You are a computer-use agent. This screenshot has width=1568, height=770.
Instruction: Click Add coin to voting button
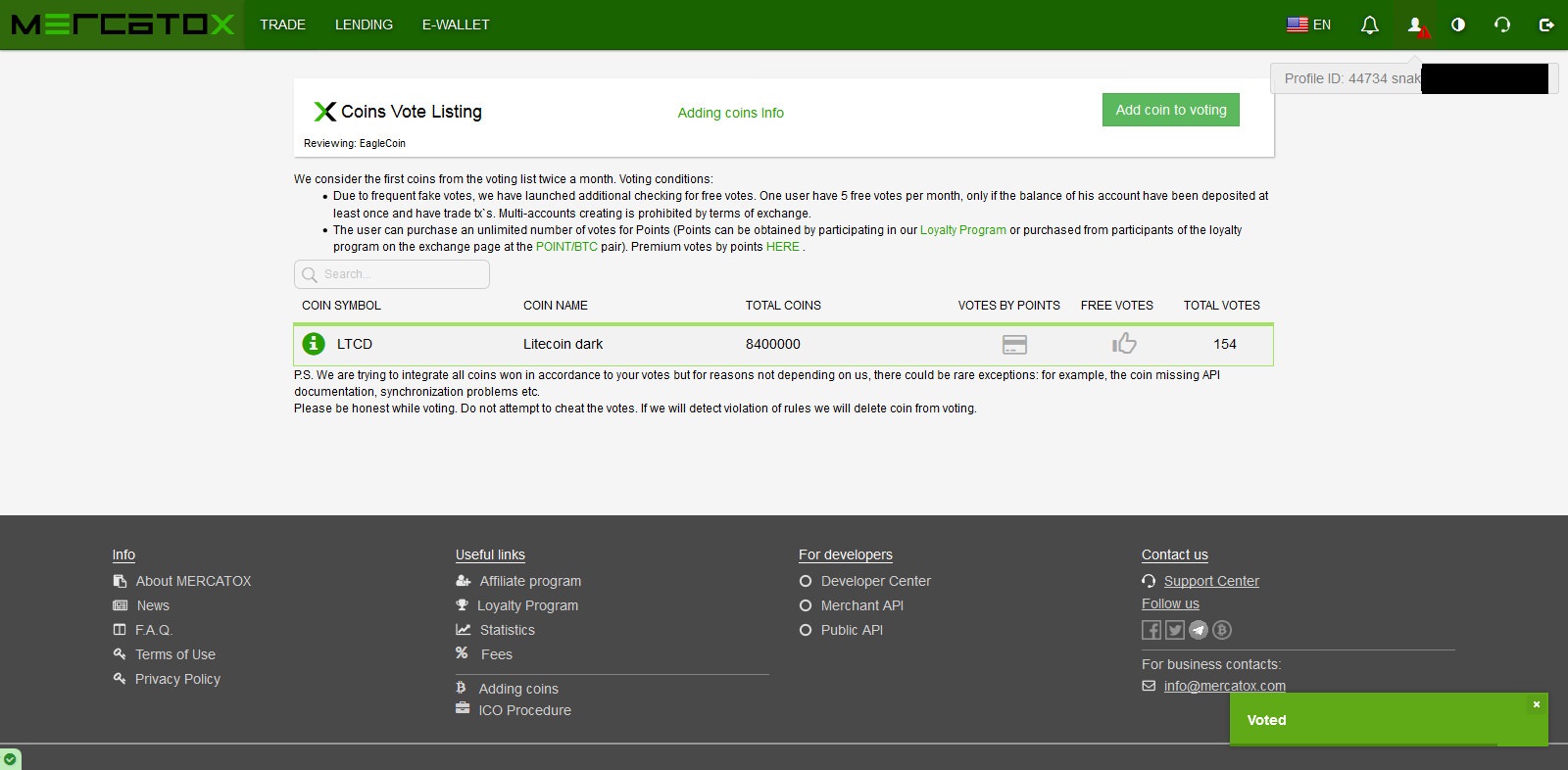(x=1171, y=110)
